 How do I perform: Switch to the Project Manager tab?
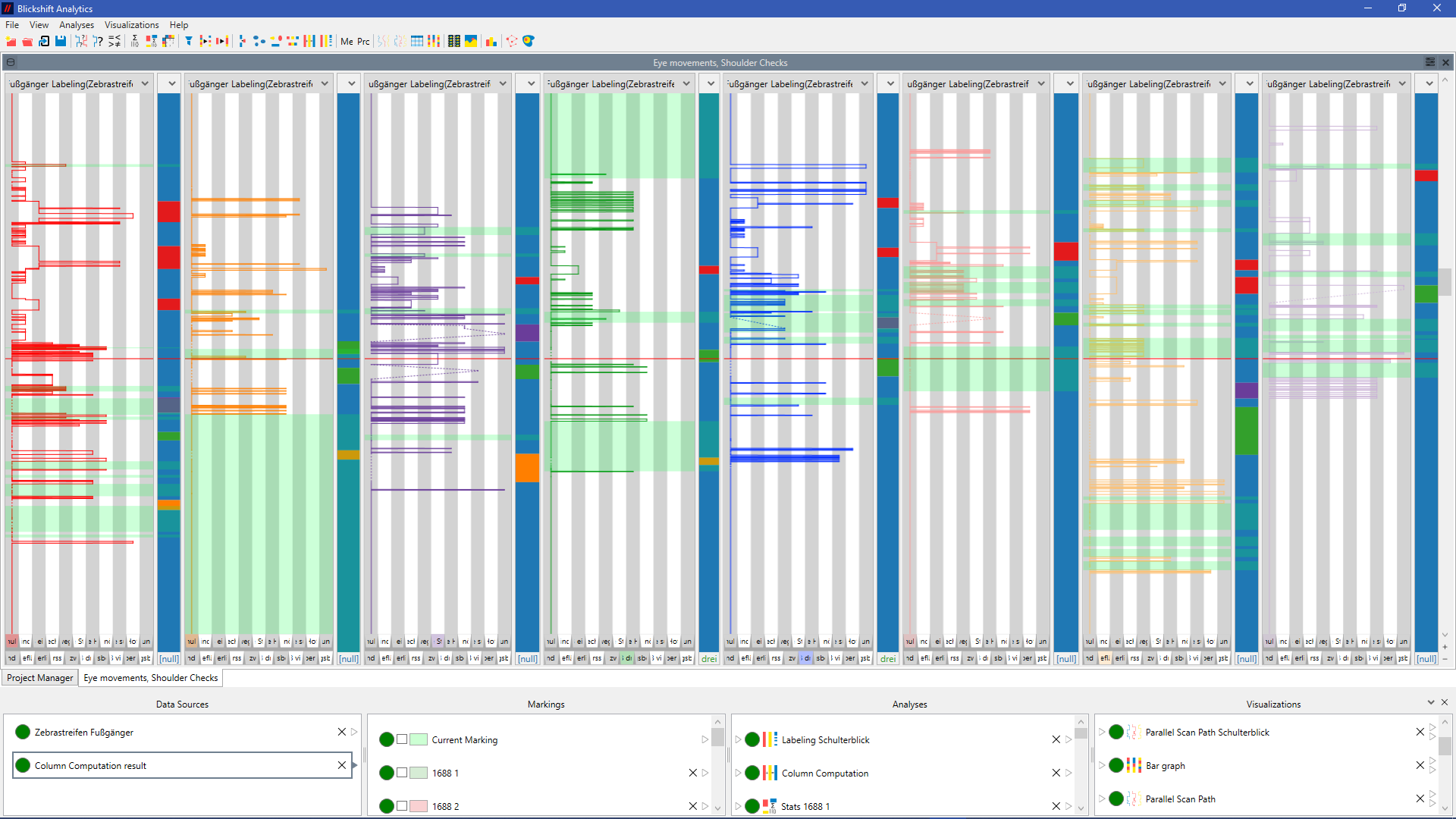click(x=39, y=678)
